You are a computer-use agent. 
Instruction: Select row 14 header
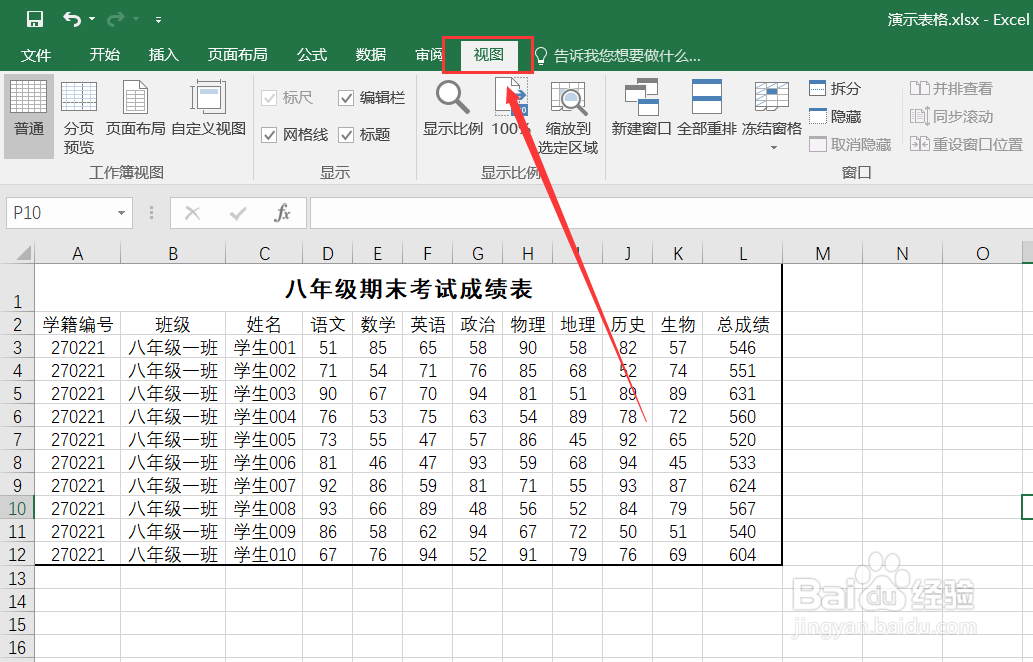point(17,601)
